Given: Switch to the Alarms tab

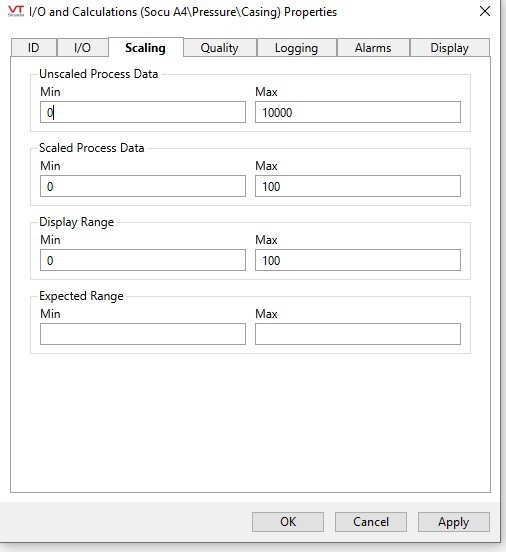Looking at the screenshot, I should coord(373,48).
